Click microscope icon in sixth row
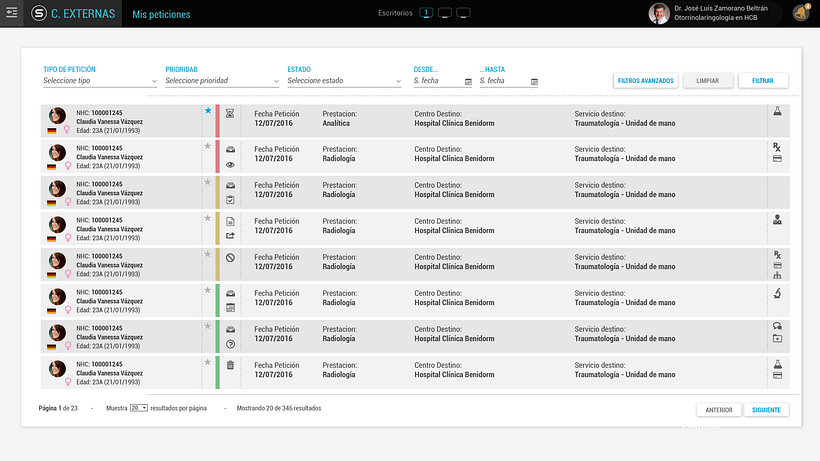Screen dimensions: 820x461 [x=778, y=294]
